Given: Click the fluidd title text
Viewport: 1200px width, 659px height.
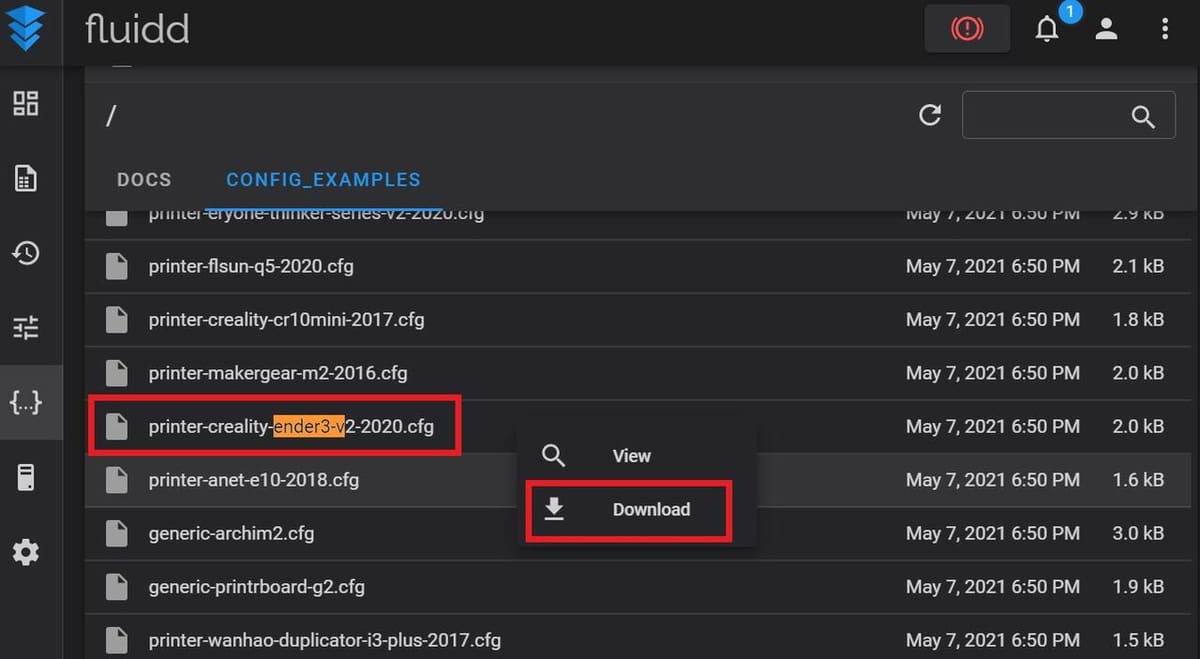Looking at the screenshot, I should [x=137, y=29].
